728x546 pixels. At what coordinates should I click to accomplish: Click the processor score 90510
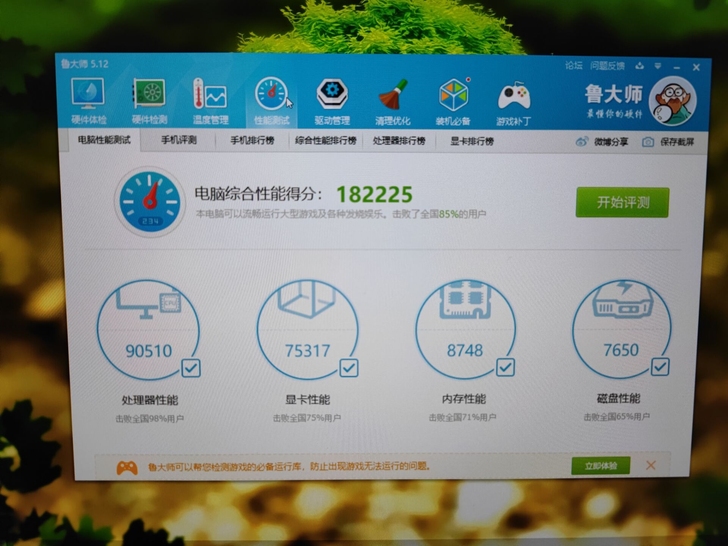(x=149, y=351)
